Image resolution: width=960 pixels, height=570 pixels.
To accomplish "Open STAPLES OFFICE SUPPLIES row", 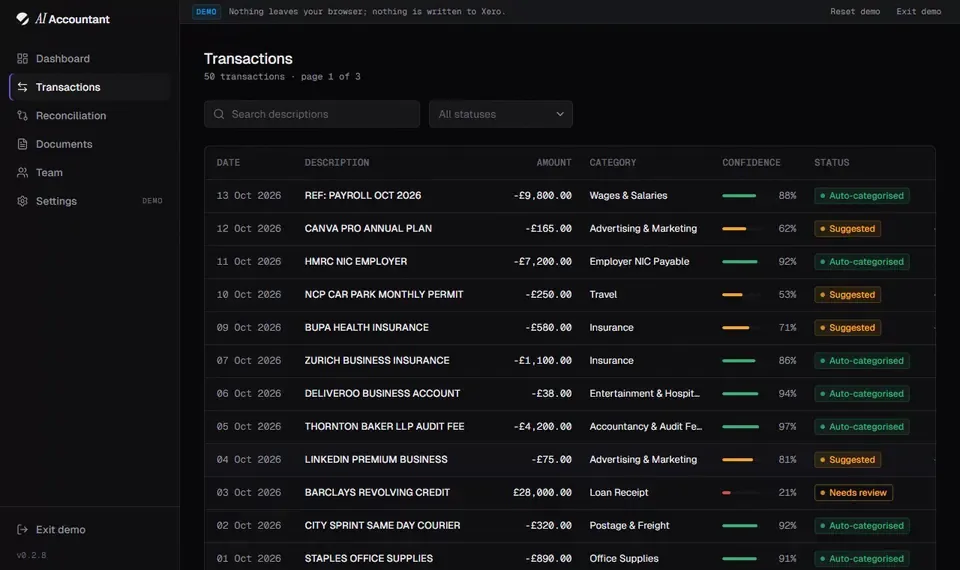I will pos(570,558).
